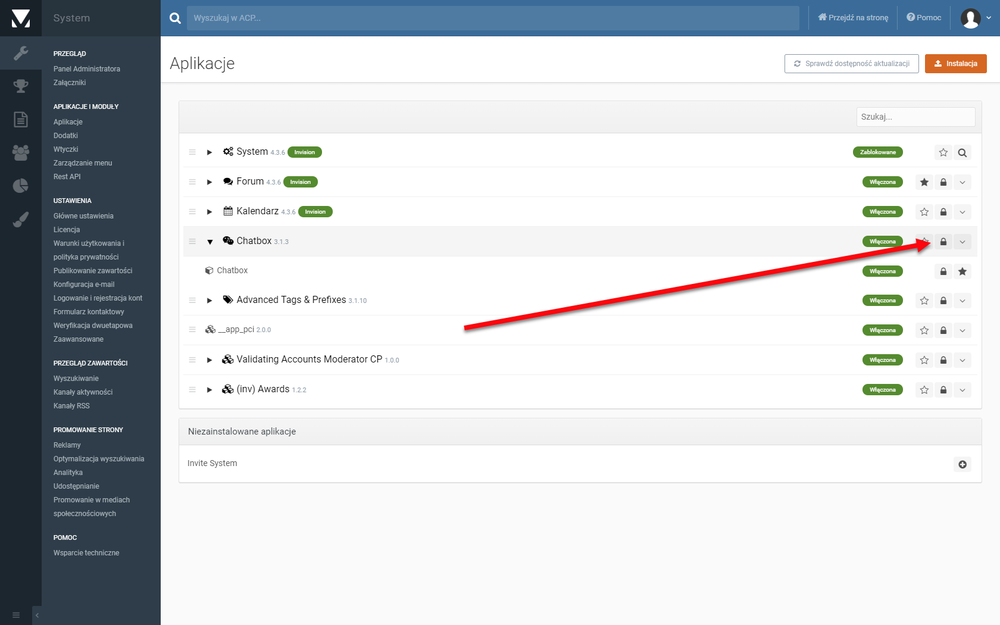This screenshot has height=625, width=1000.
Task: Click the members group icon in the sidebar
Action: click(x=20, y=152)
